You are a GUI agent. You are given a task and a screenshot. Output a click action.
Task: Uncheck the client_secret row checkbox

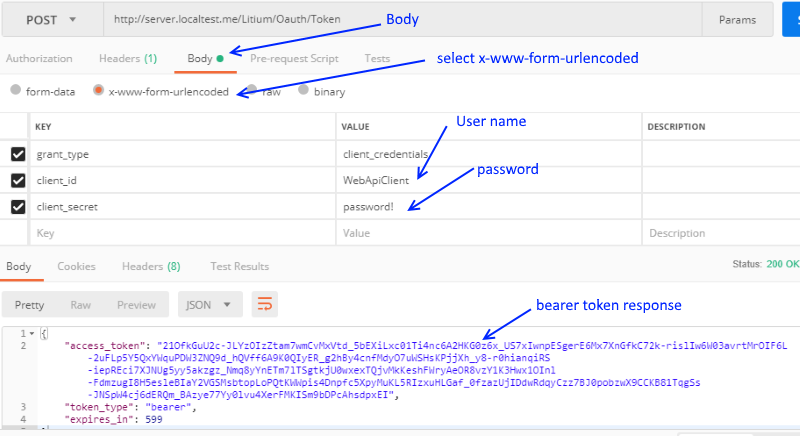click(18, 207)
